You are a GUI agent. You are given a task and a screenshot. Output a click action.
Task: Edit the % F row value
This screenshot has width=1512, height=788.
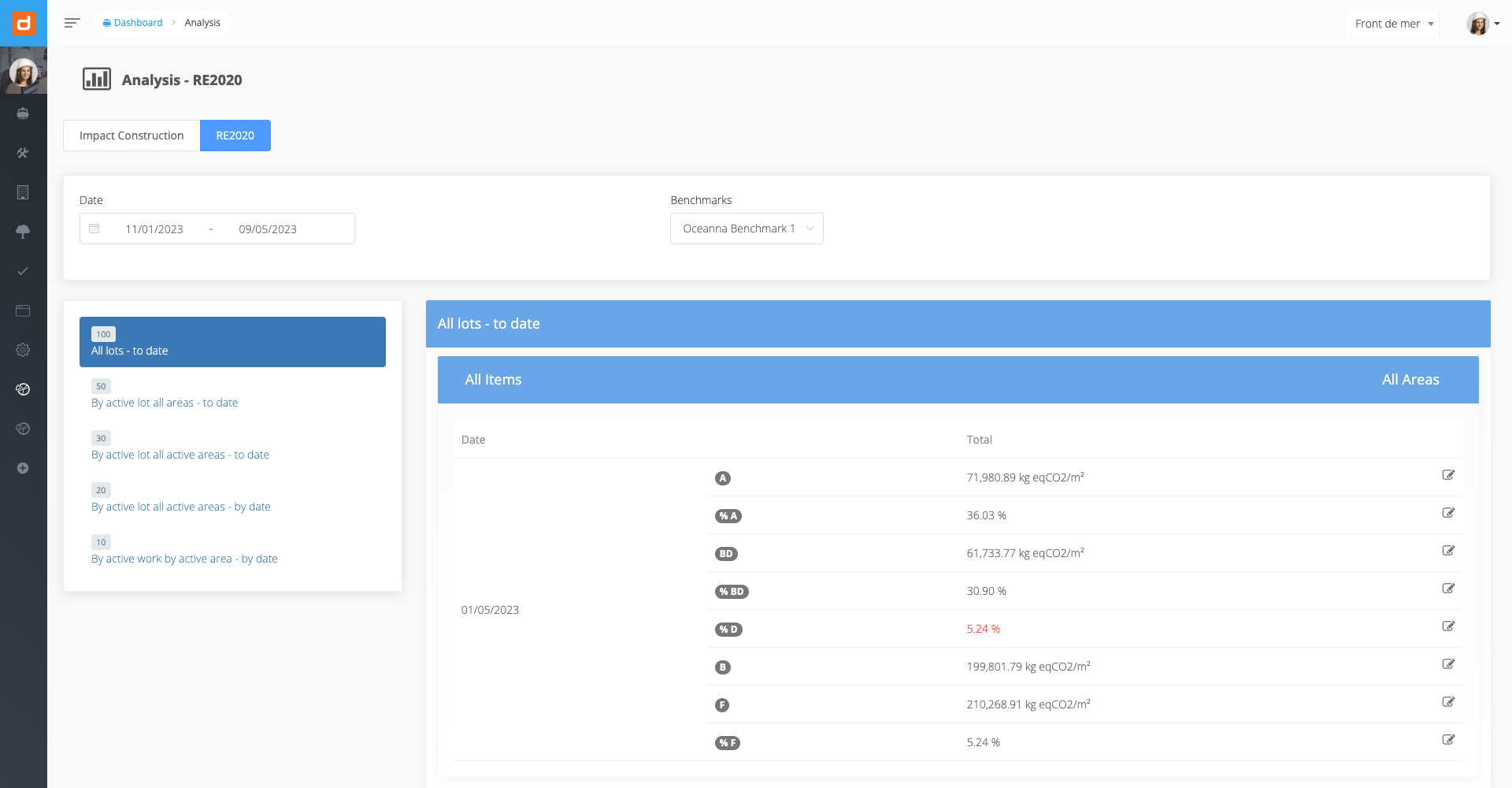pyautogui.click(x=1448, y=740)
